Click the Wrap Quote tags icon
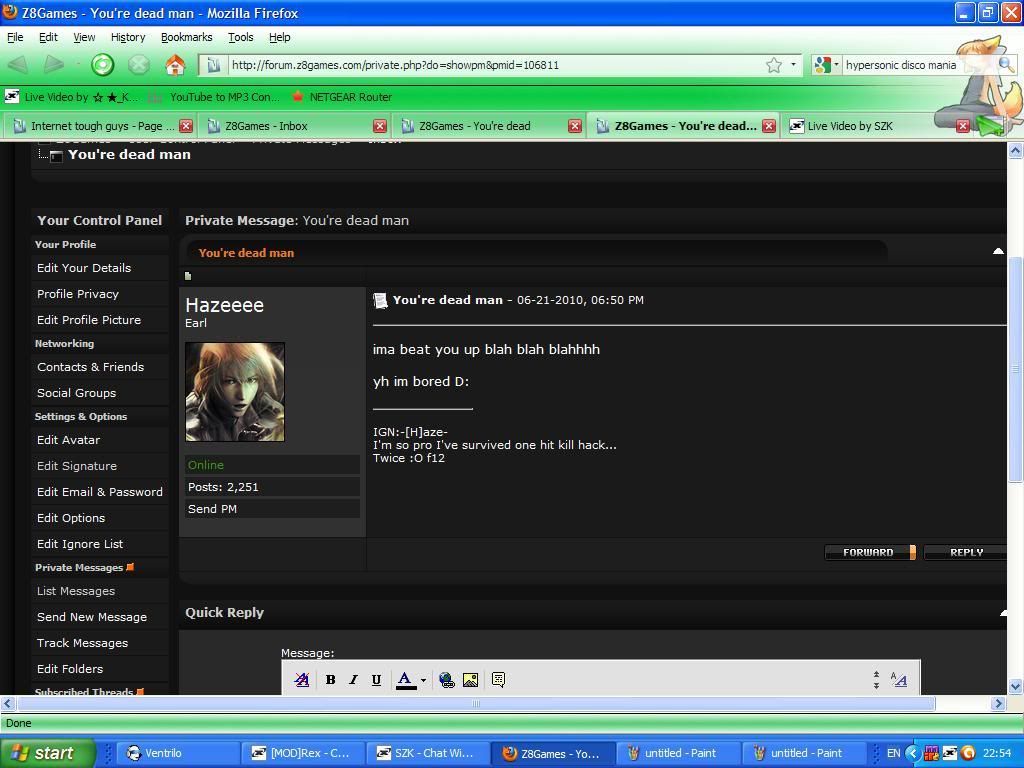Viewport: 1024px width, 768px height. click(498, 680)
